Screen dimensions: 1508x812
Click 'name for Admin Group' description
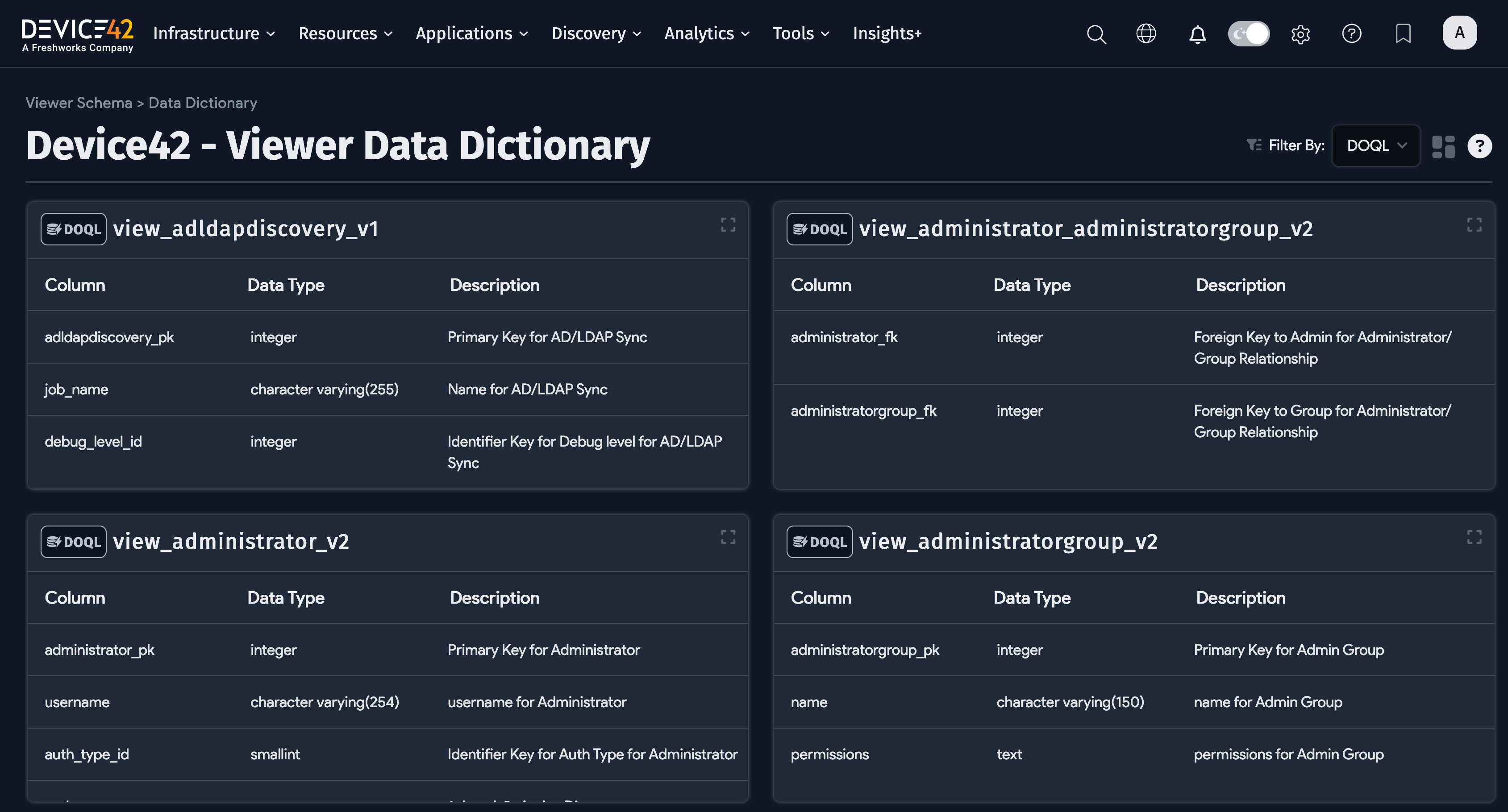[1268, 702]
